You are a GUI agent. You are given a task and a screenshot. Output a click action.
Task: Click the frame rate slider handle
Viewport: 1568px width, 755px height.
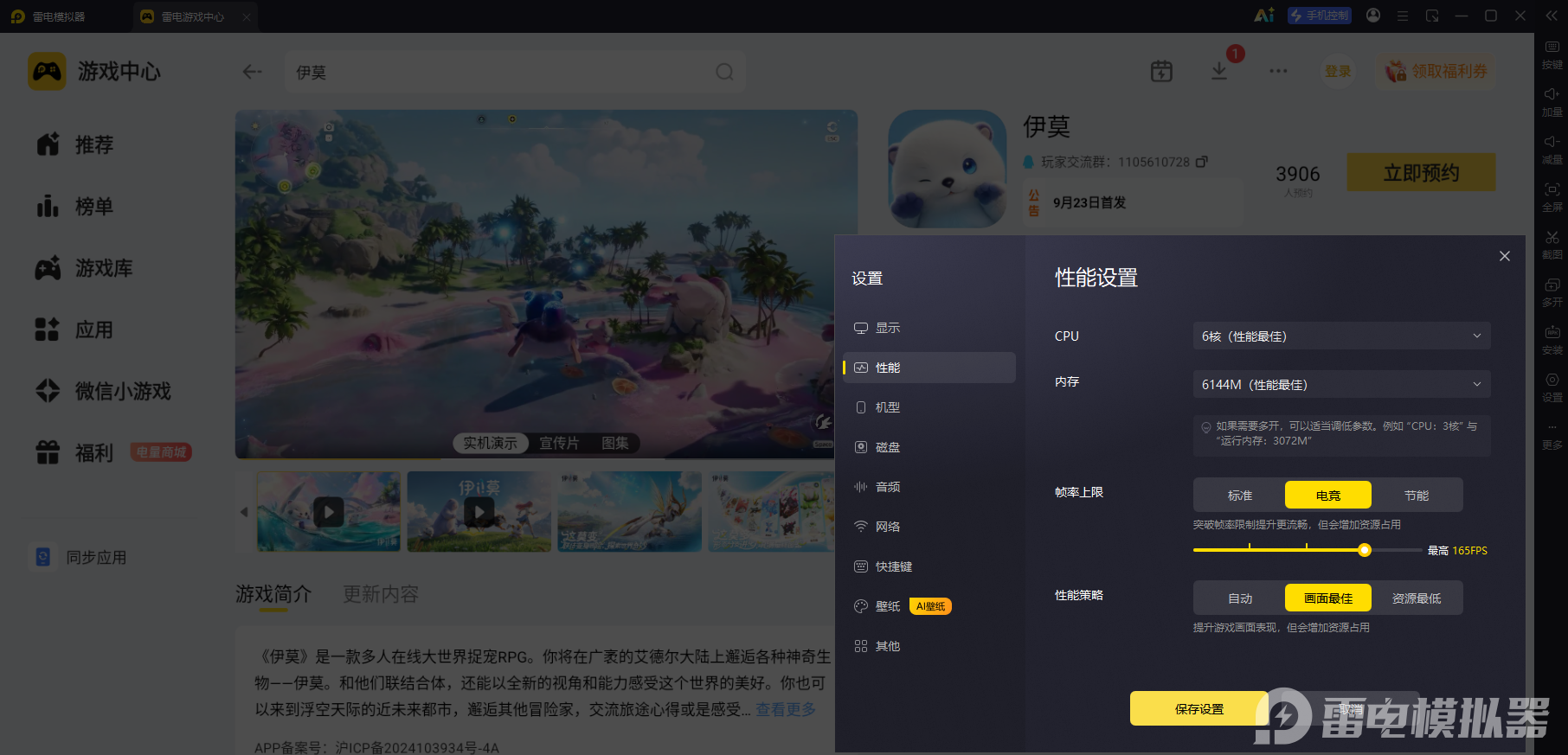[1365, 550]
